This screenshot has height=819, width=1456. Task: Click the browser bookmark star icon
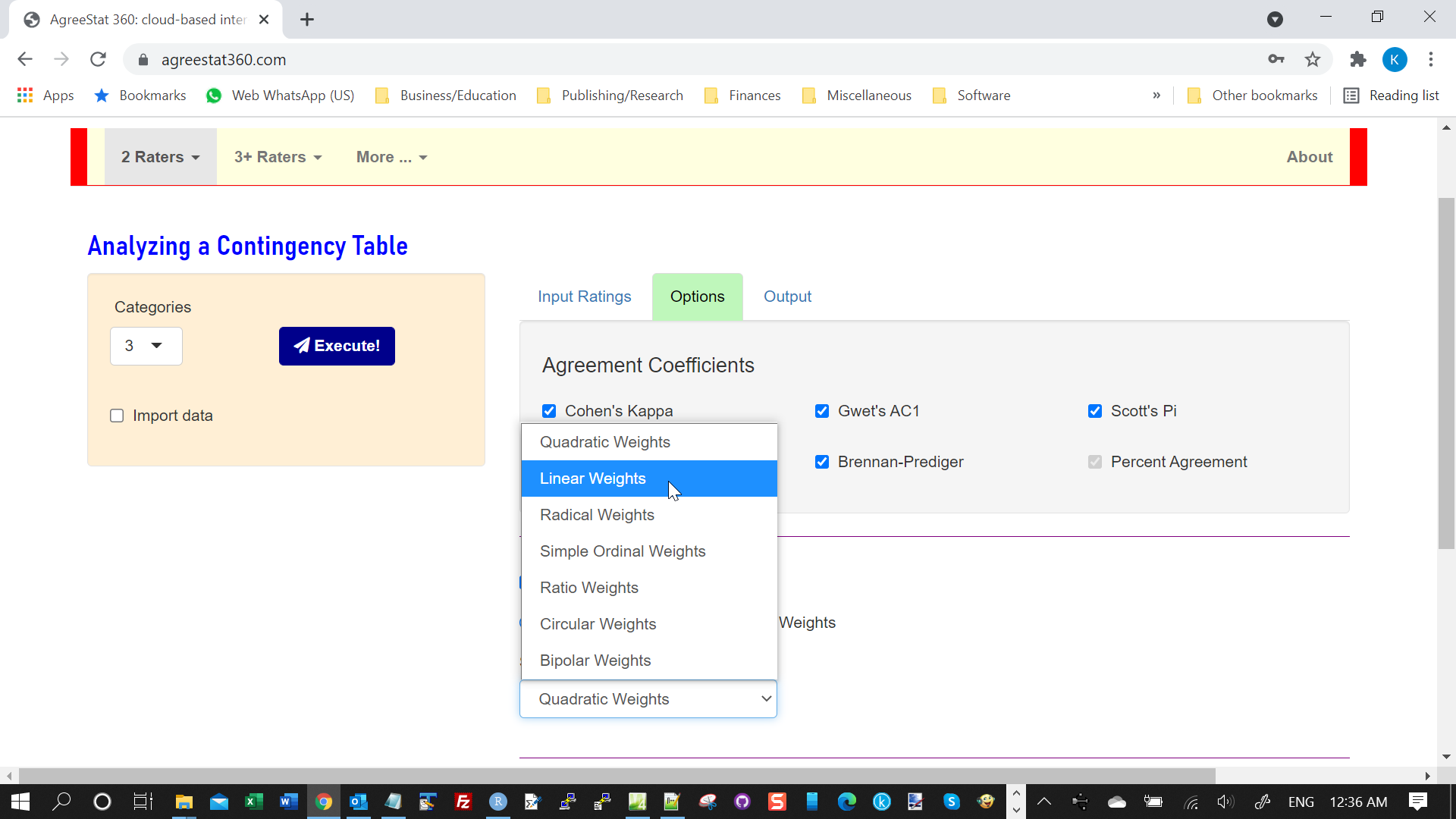[1312, 59]
